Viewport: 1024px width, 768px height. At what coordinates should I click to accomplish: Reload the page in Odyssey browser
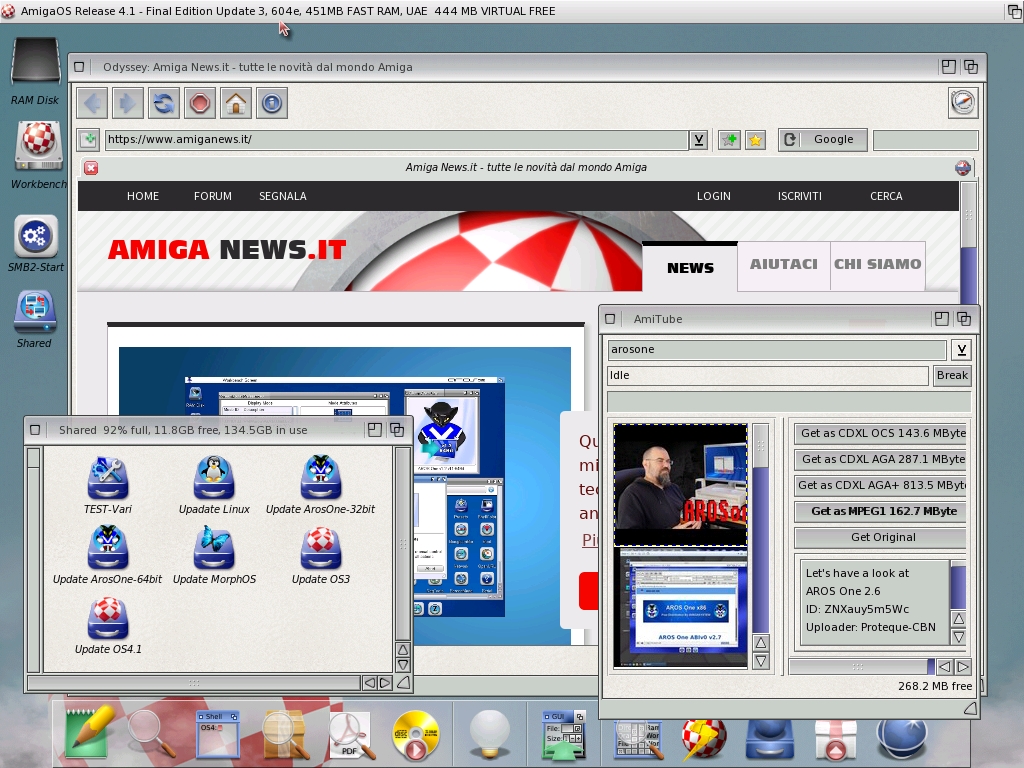pos(164,103)
